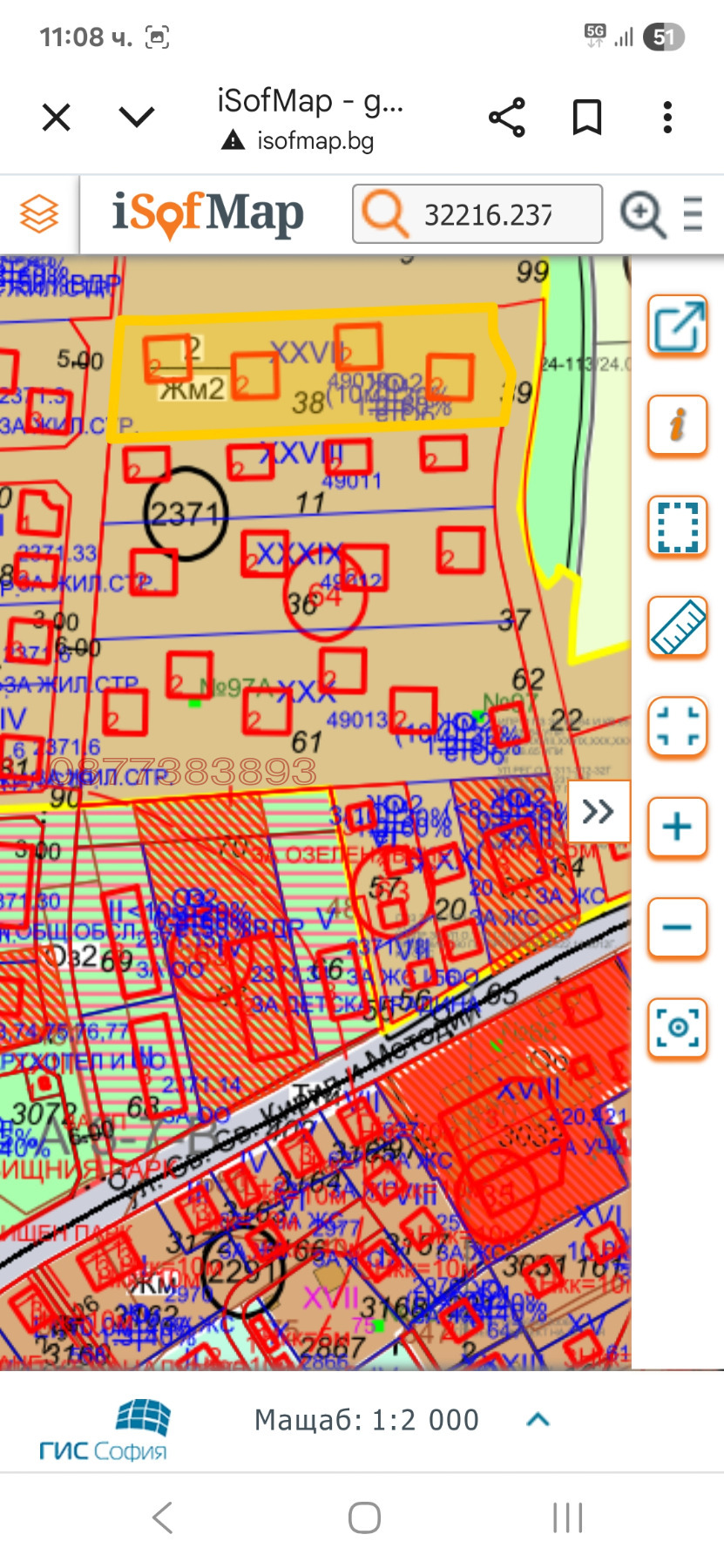
Task: Bookmark this page
Action: pyautogui.click(x=586, y=117)
